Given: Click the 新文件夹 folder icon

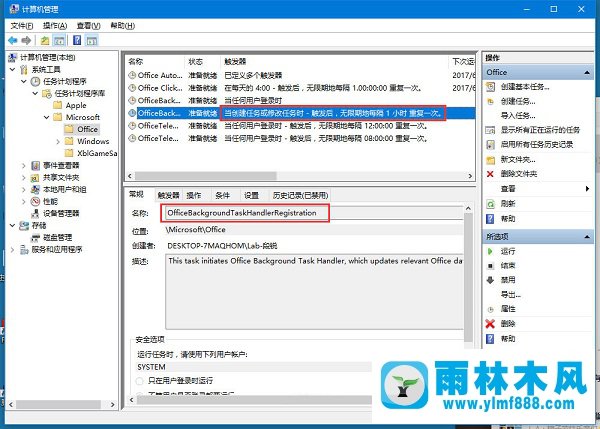Looking at the screenshot, I should [490, 160].
